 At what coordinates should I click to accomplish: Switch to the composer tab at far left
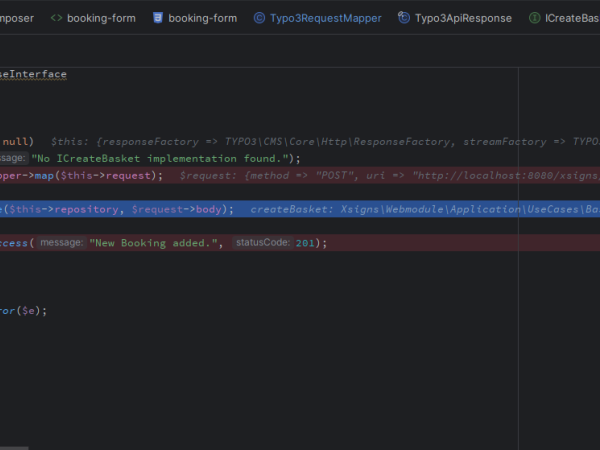16,18
